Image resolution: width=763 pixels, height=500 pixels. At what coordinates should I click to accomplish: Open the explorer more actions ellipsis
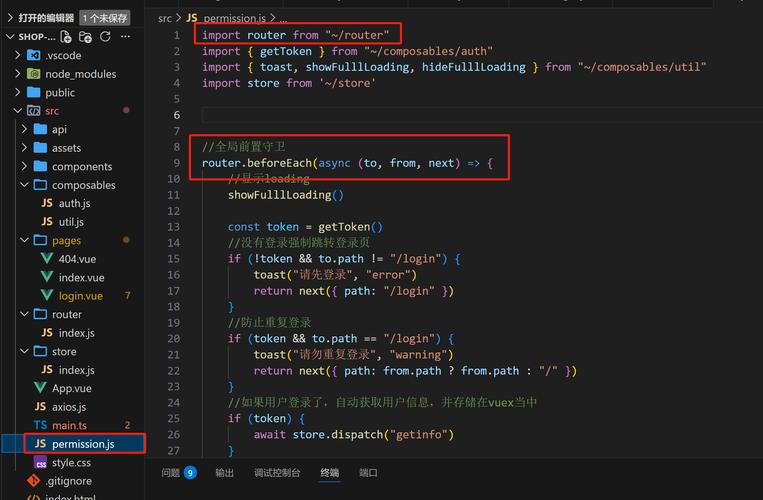pos(128,37)
